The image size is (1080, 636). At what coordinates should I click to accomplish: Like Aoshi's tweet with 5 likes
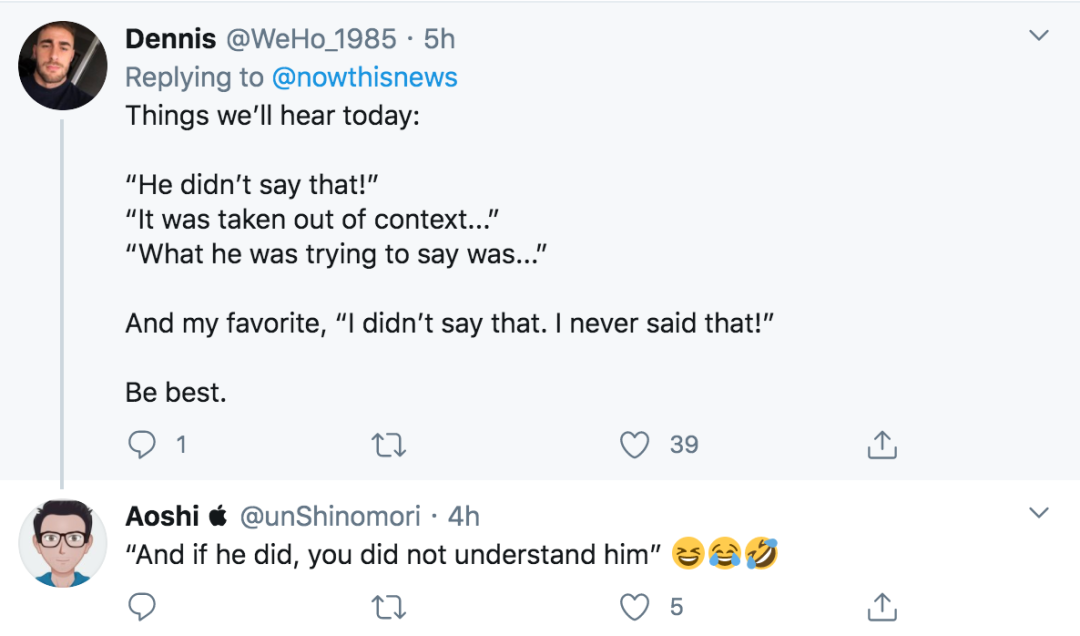[x=635, y=606]
